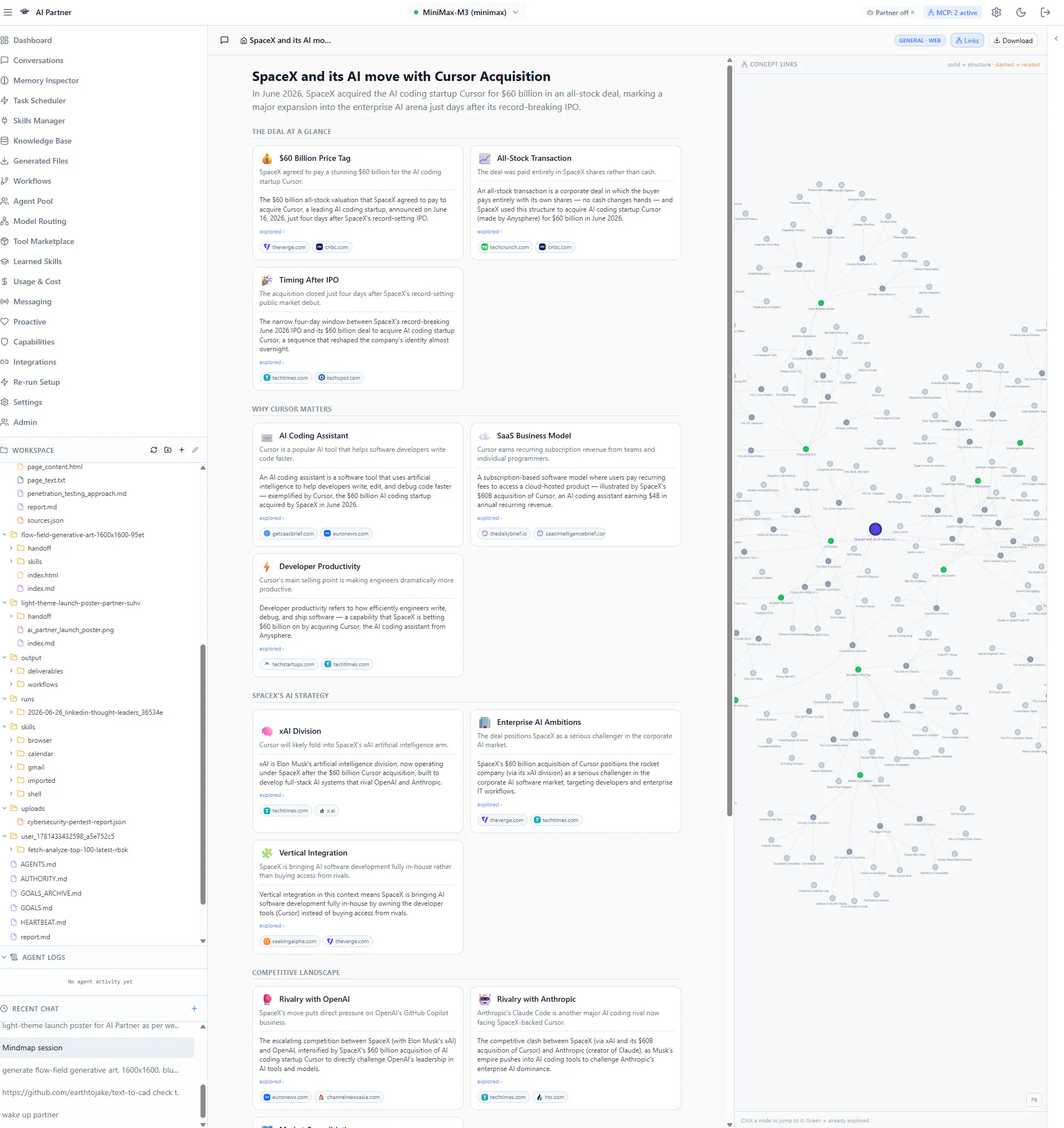Click the chat bubble icon beside title
Screen dimensions: 1064x1128
(224, 40)
